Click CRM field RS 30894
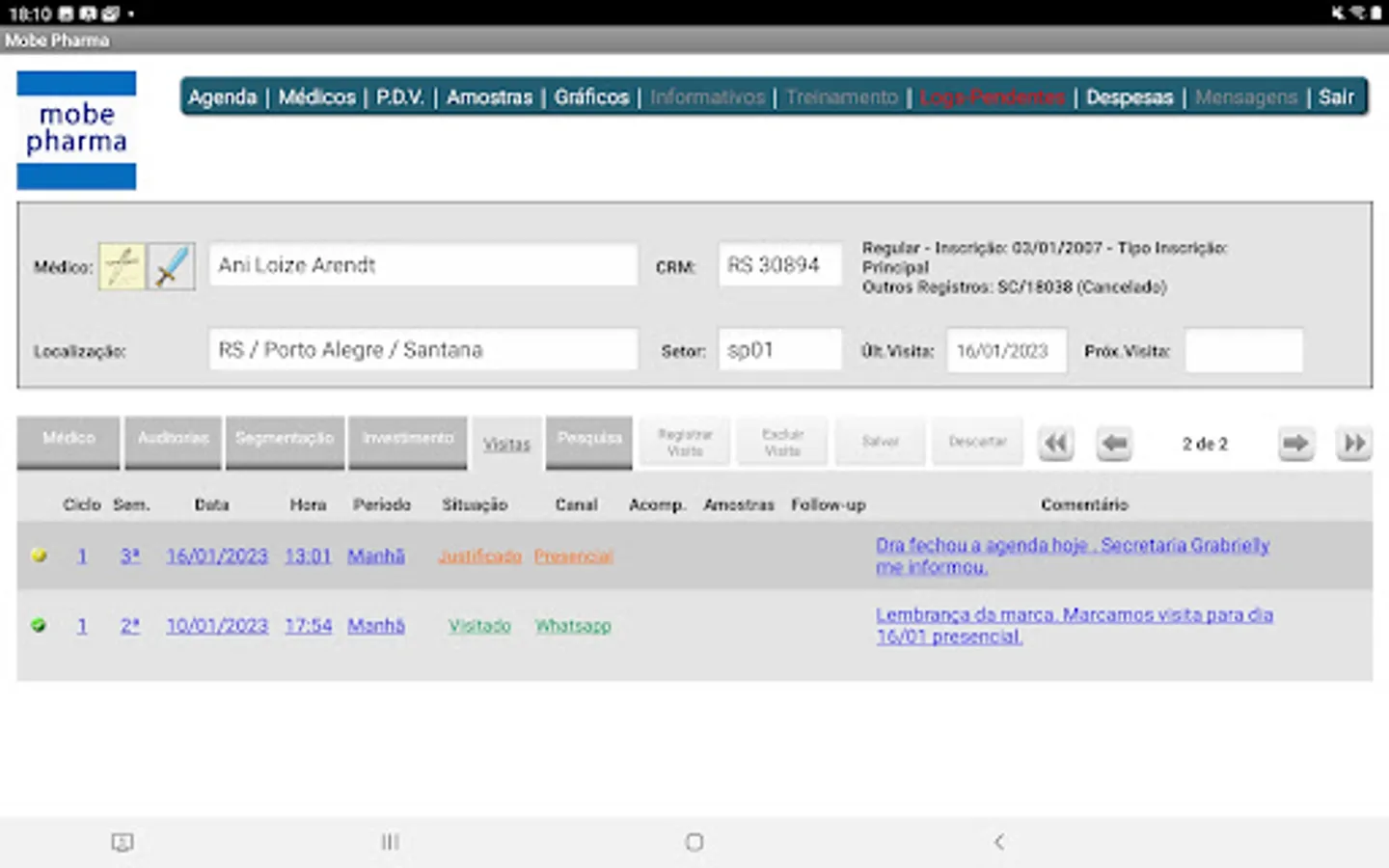Screen dimensions: 1389x868 point(779,265)
